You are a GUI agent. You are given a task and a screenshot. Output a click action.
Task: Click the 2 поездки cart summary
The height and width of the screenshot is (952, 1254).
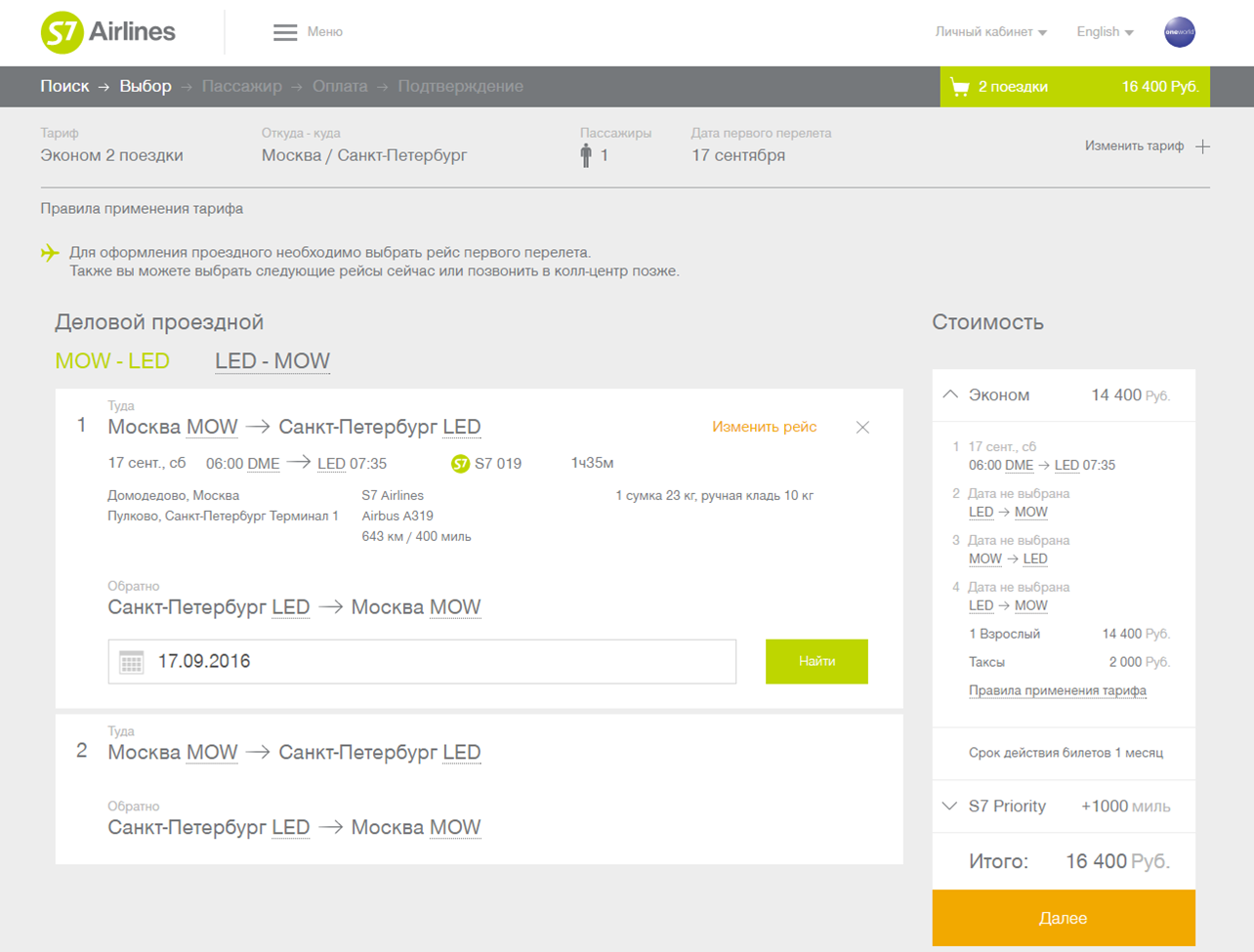[1075, 87]
